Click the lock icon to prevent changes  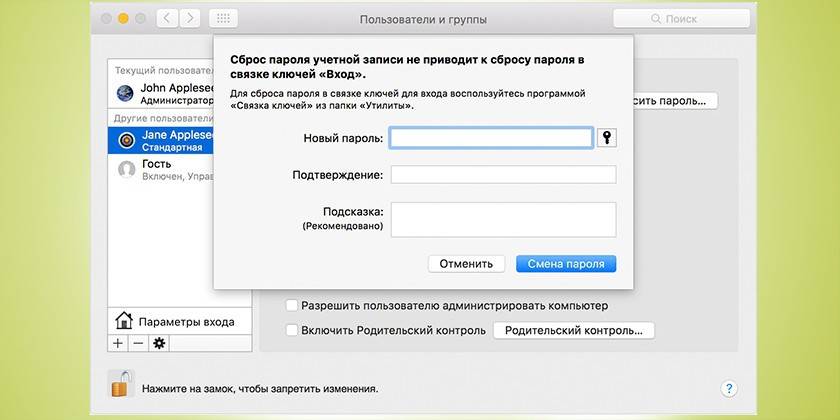click(x=121, y=385)
